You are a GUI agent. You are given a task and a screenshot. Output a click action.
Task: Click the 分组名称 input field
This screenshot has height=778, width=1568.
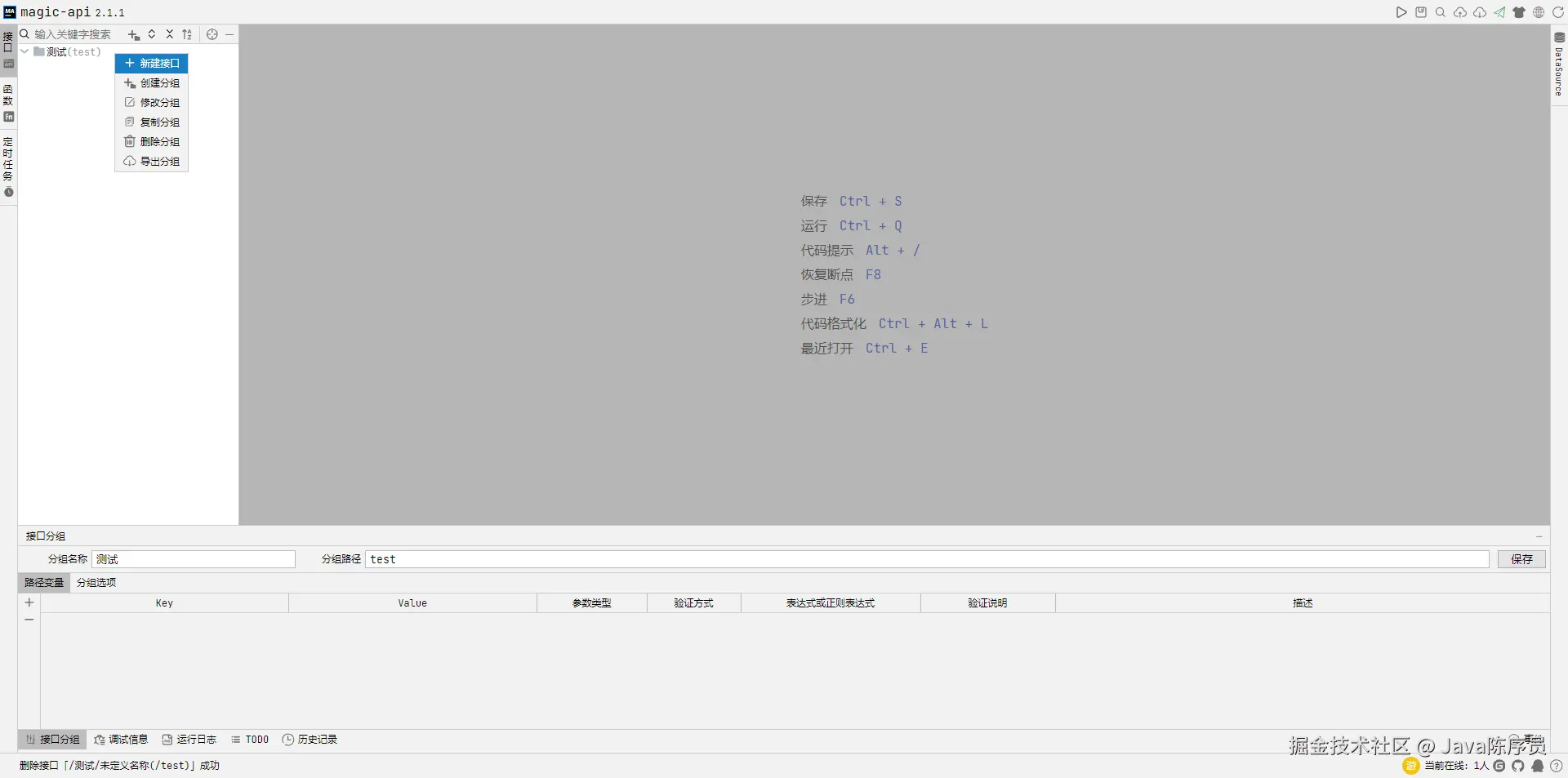pyautogui.click(x=194, y=559)
